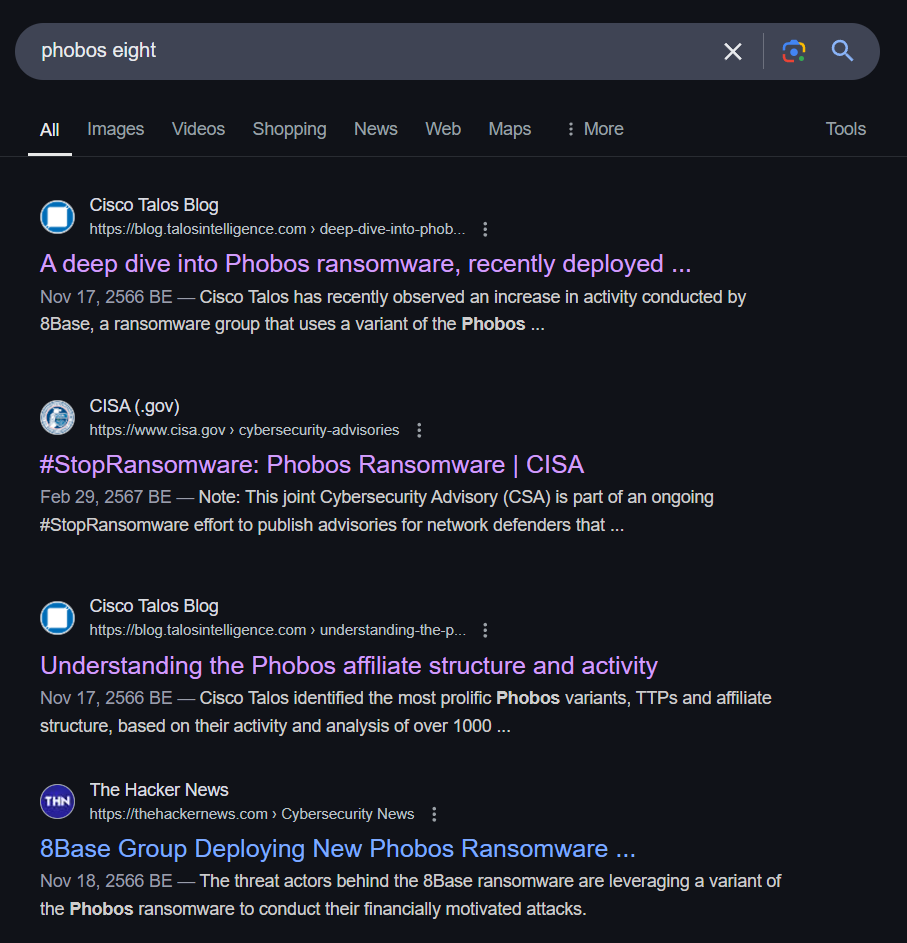Clear the search box text

point(733,51)
